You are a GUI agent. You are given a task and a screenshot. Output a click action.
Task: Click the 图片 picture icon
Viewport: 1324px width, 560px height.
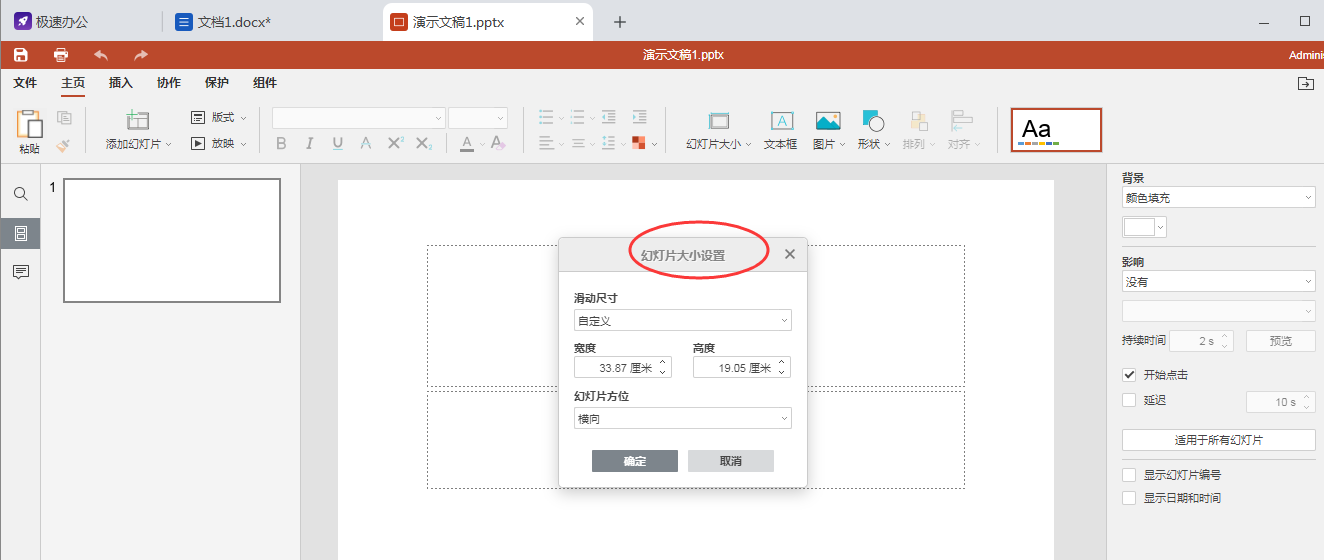pyautogui.click(x=828, y=131)
